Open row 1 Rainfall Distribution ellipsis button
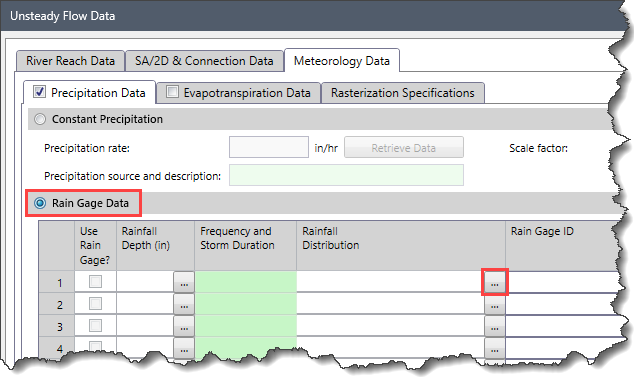This screenshot has height=377, width=634. (495, 282)
